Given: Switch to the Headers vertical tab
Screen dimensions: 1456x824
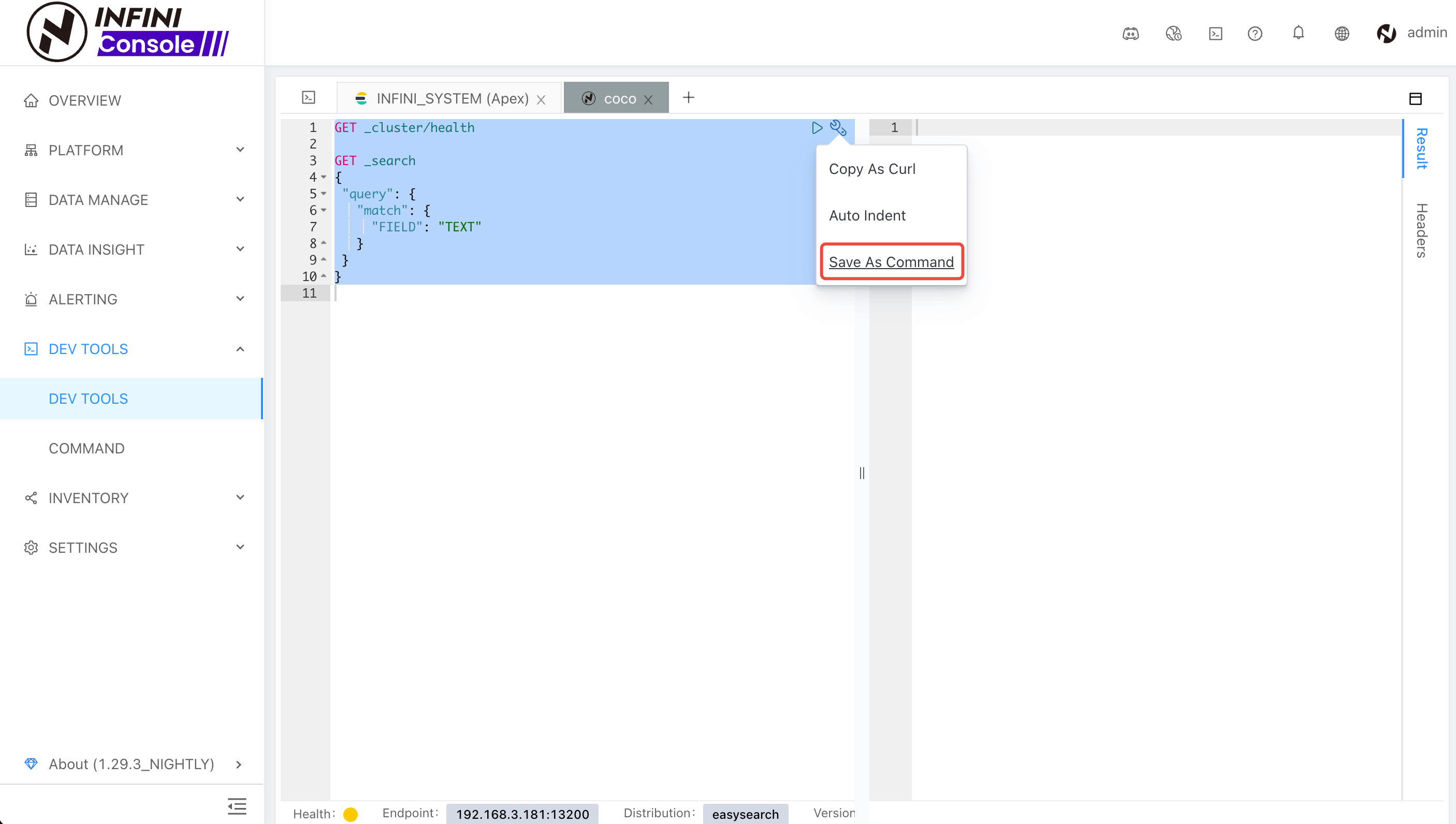Looking at the screenshot, I should point(1421,230).
